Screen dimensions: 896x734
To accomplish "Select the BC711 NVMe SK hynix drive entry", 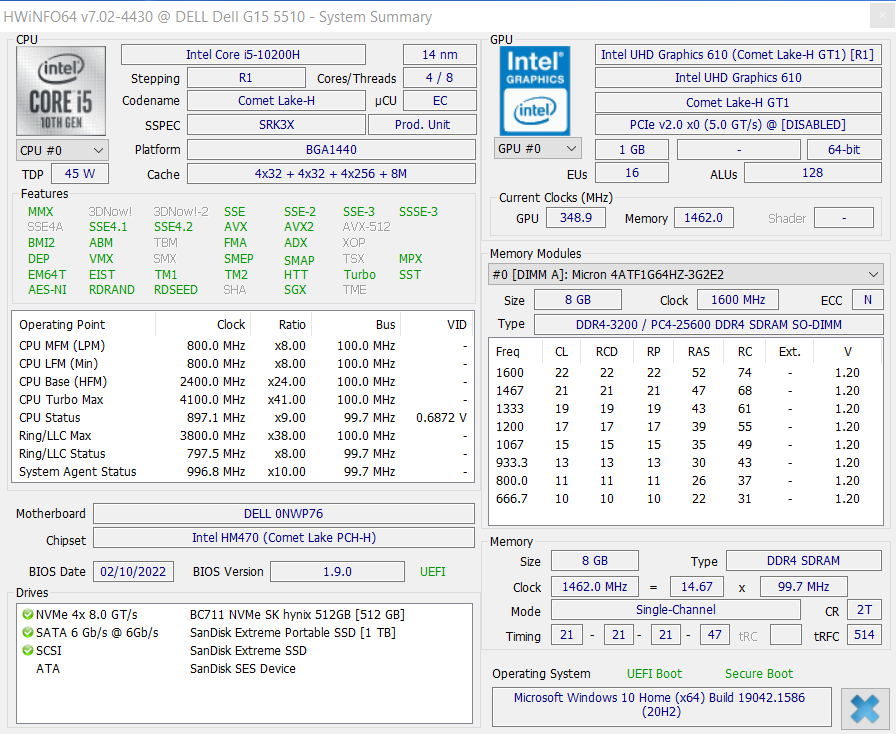I will coord(296,615).
